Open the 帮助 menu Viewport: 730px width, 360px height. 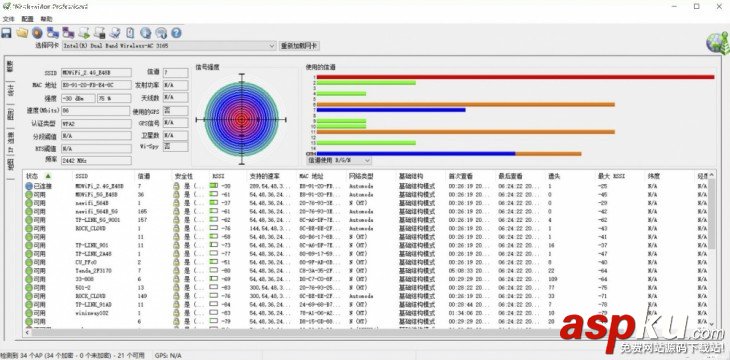tap(46, 19)
